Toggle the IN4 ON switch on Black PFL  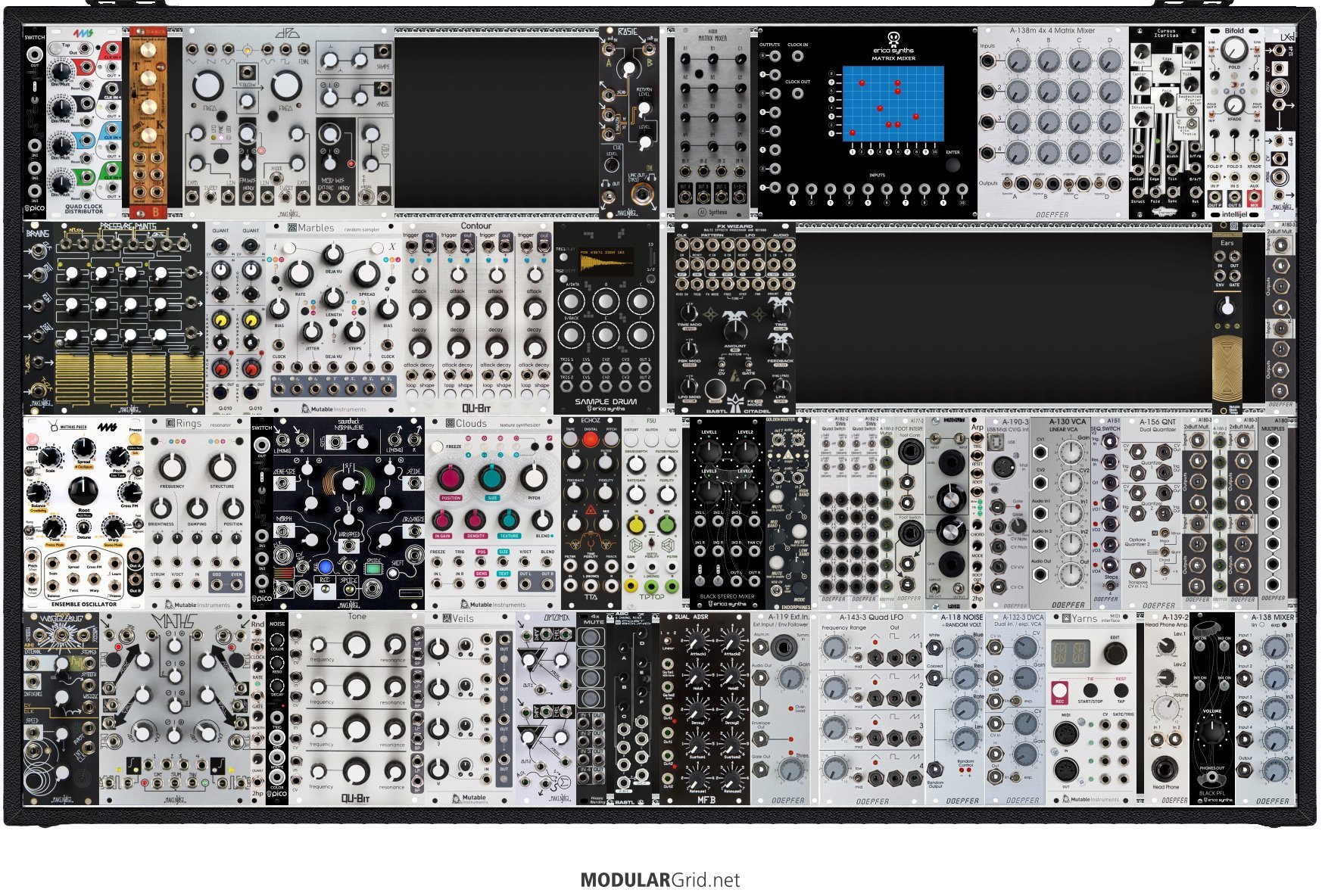[x=1225, y=687]
